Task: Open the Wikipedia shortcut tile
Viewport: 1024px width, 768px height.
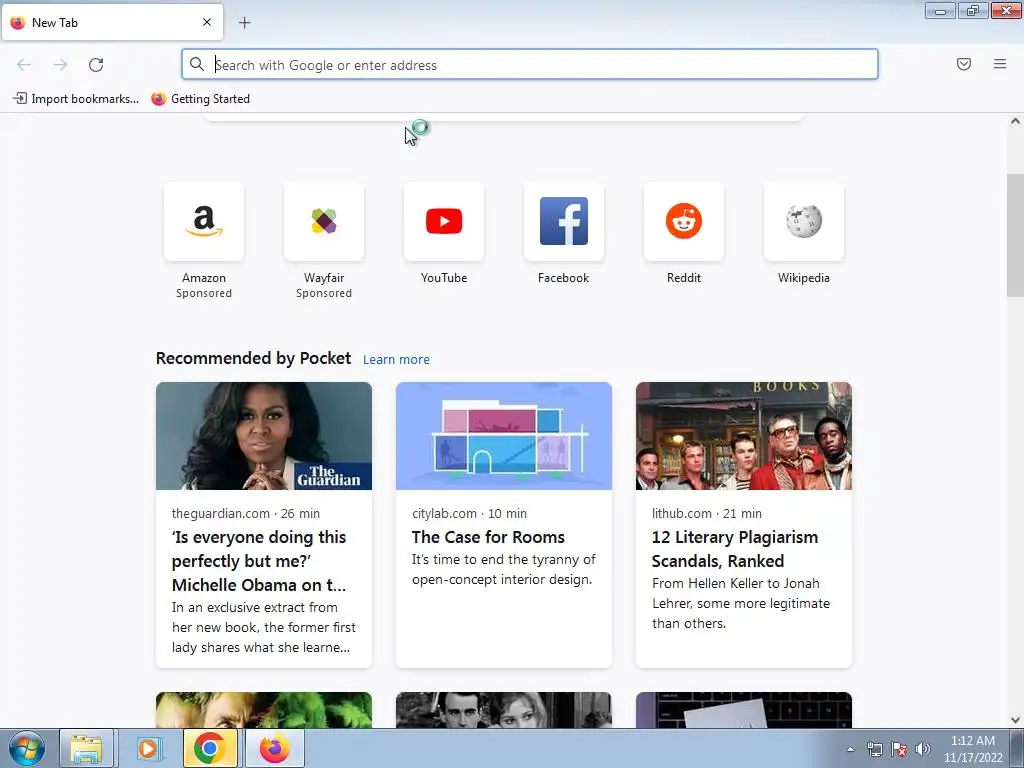Action: 804,222
